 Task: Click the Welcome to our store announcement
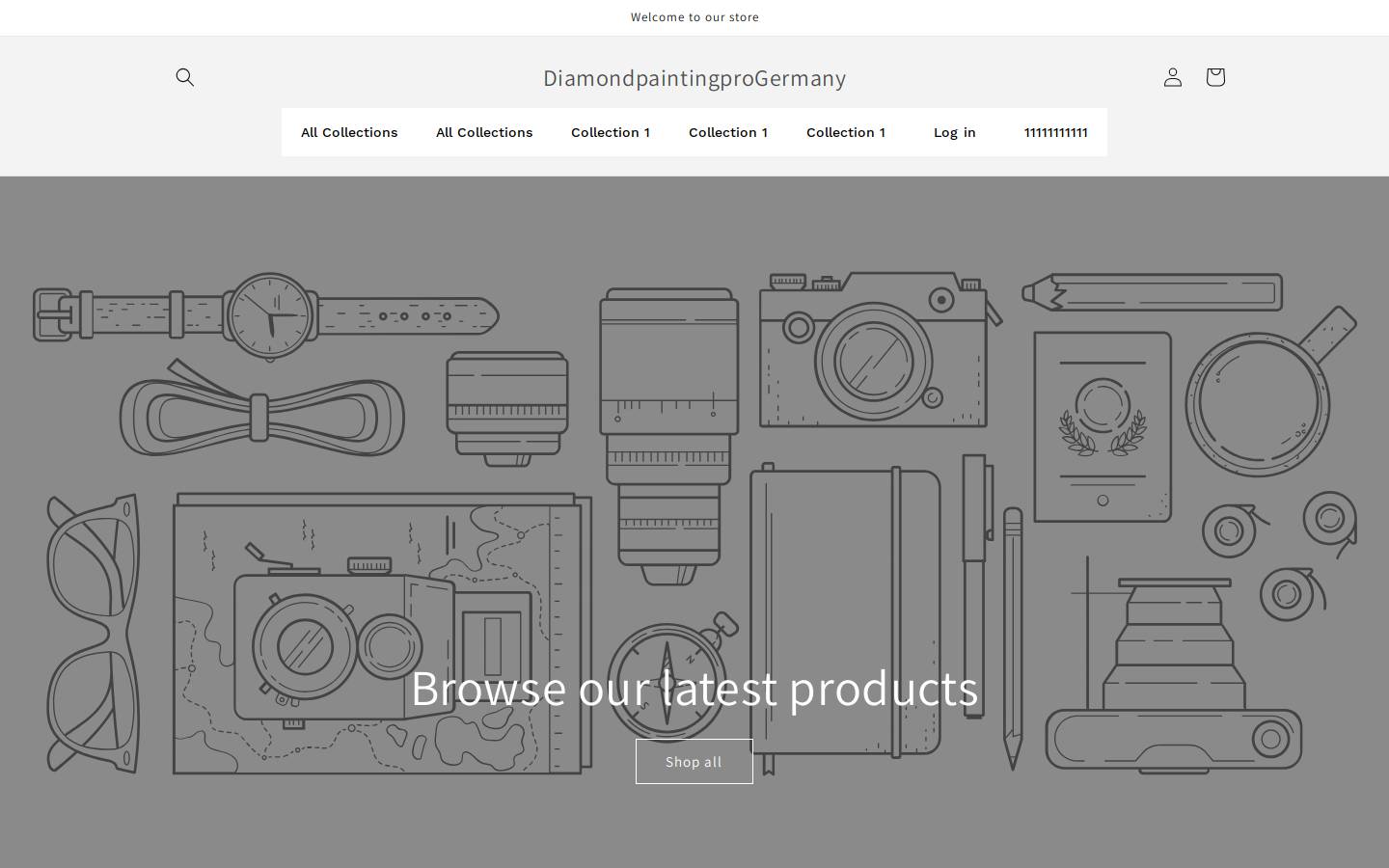click(x=694, y=17)
